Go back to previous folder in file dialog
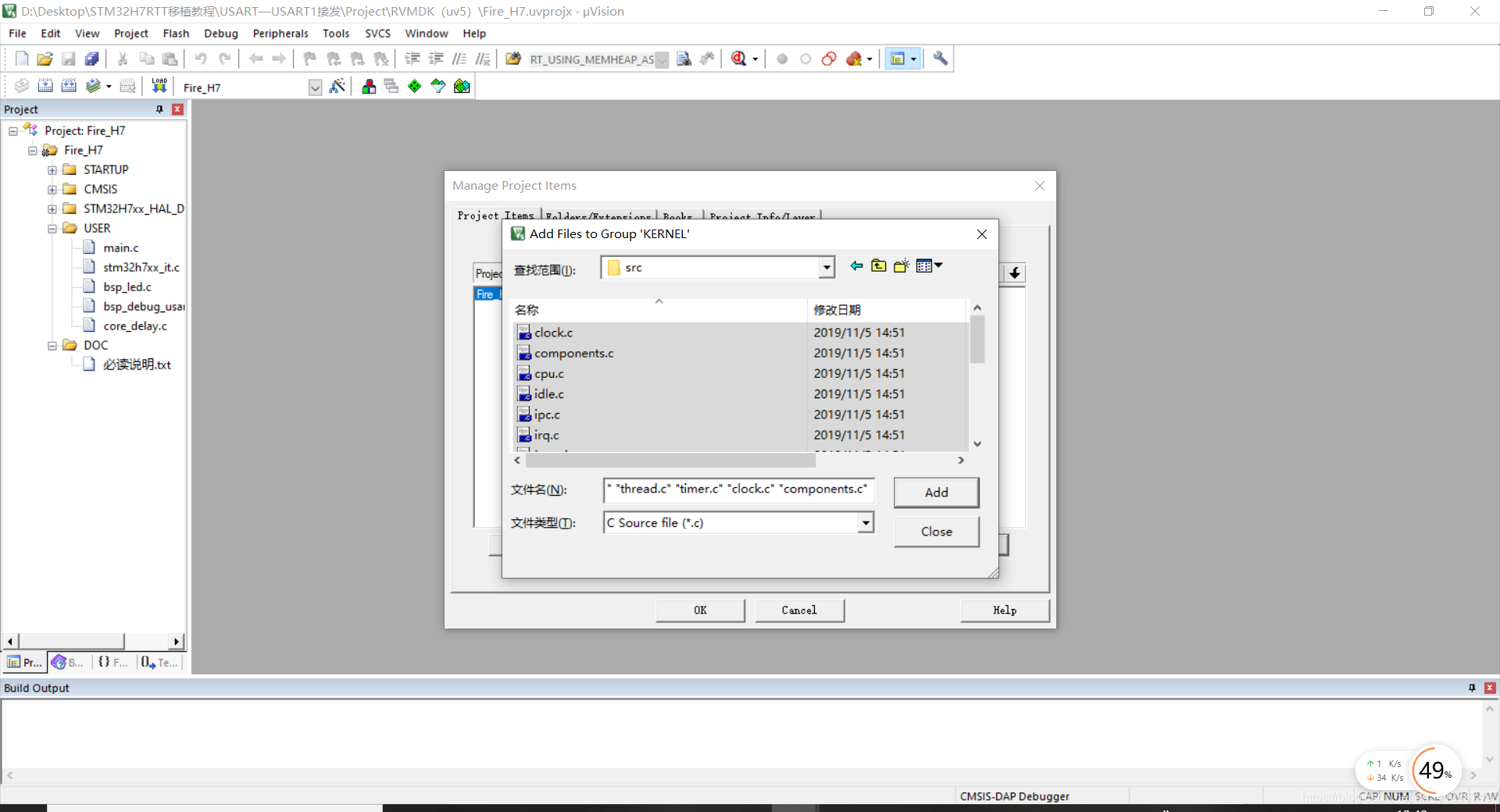Image resolution: width=1500 pixels, height=812 pixels. 856,266
